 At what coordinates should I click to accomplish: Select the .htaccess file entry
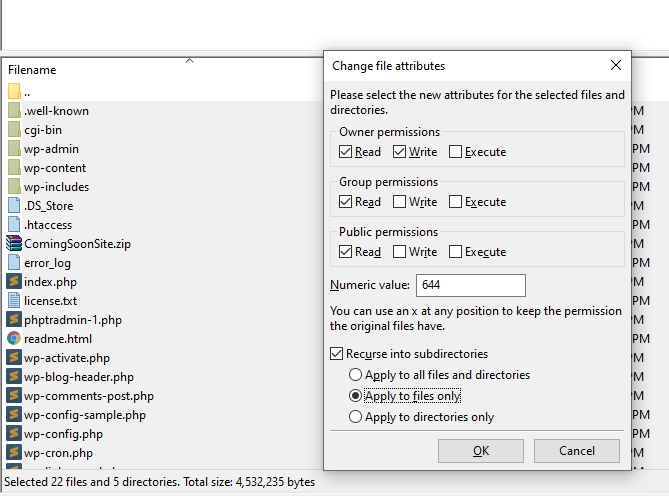[x=48, y=225]
